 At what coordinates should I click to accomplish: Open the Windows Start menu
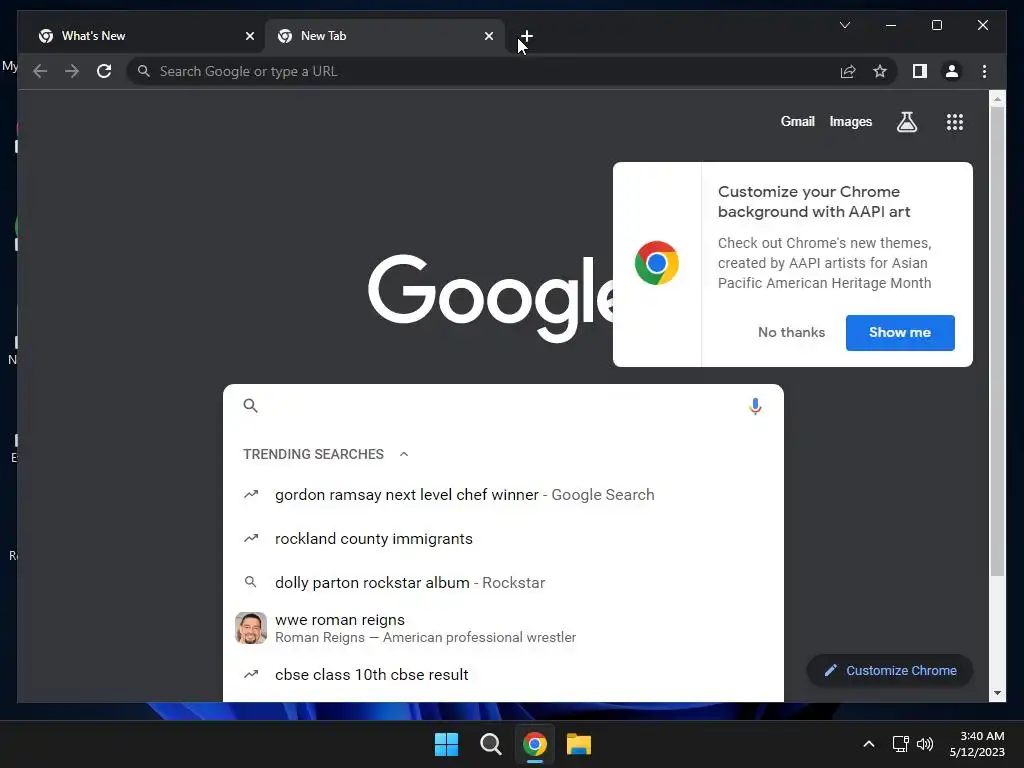(446, 744)
